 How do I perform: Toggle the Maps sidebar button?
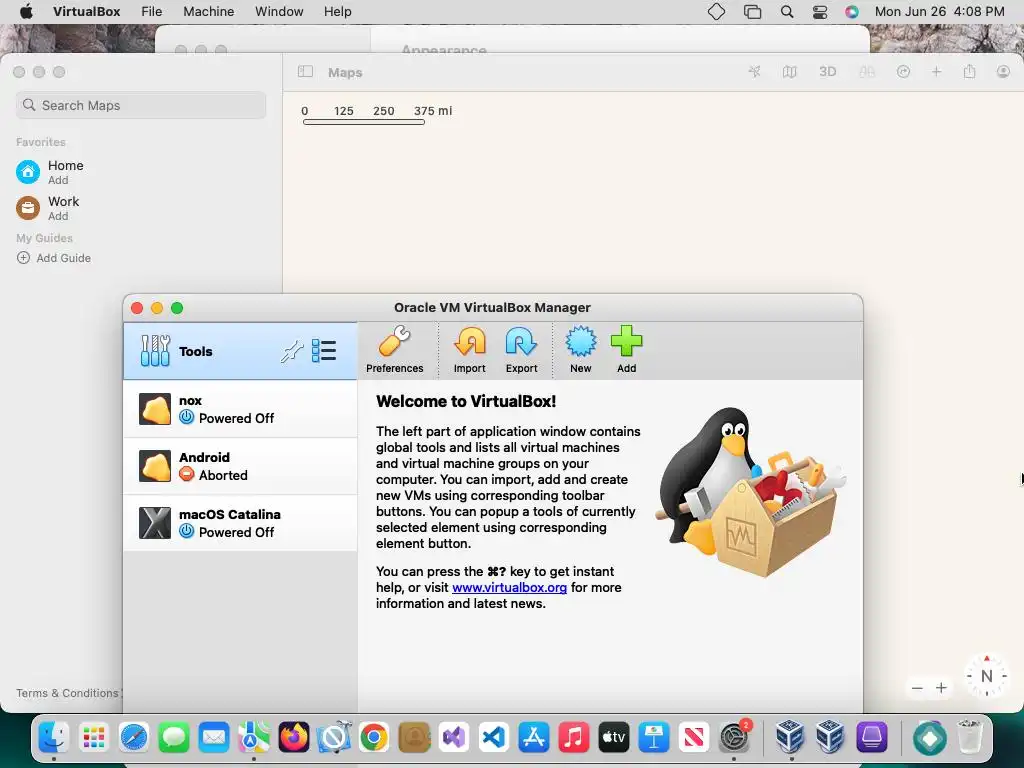pyautogui.click(x=305, y=72)
